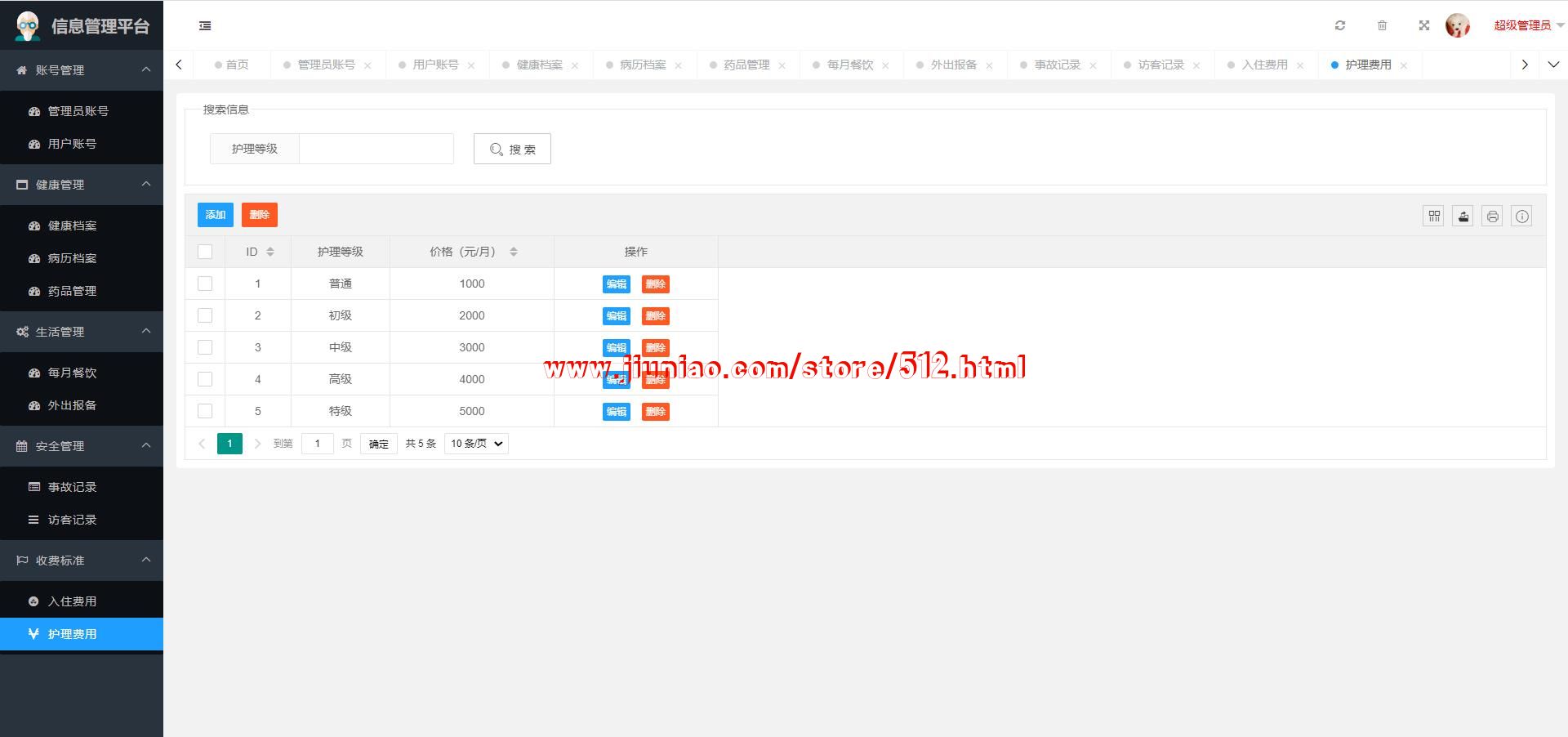Image resolution: width=1568 pixels, height=737 pixels.
Task: Open 管理员账号 in the sidebar
Action: pos(82,111)
